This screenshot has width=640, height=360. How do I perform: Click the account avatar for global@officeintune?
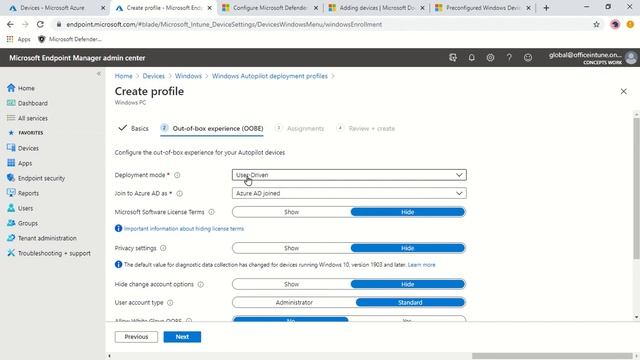(x=631, y=58)
